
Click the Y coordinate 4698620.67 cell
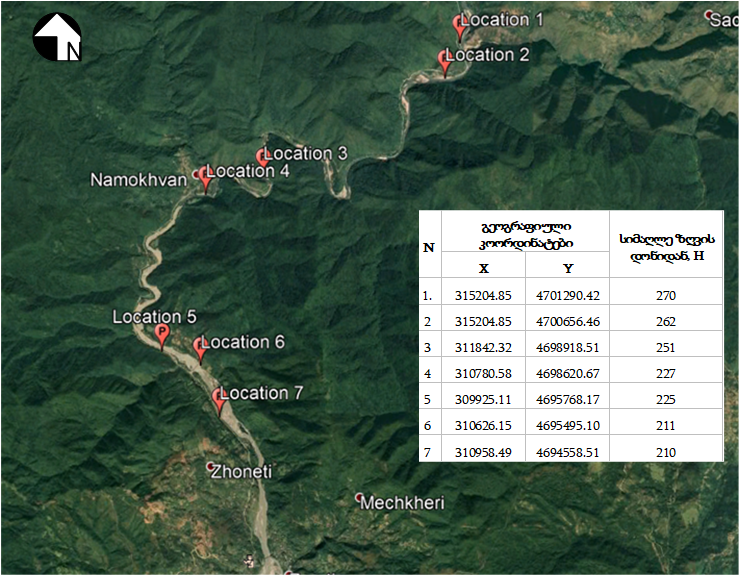[567, 373]
